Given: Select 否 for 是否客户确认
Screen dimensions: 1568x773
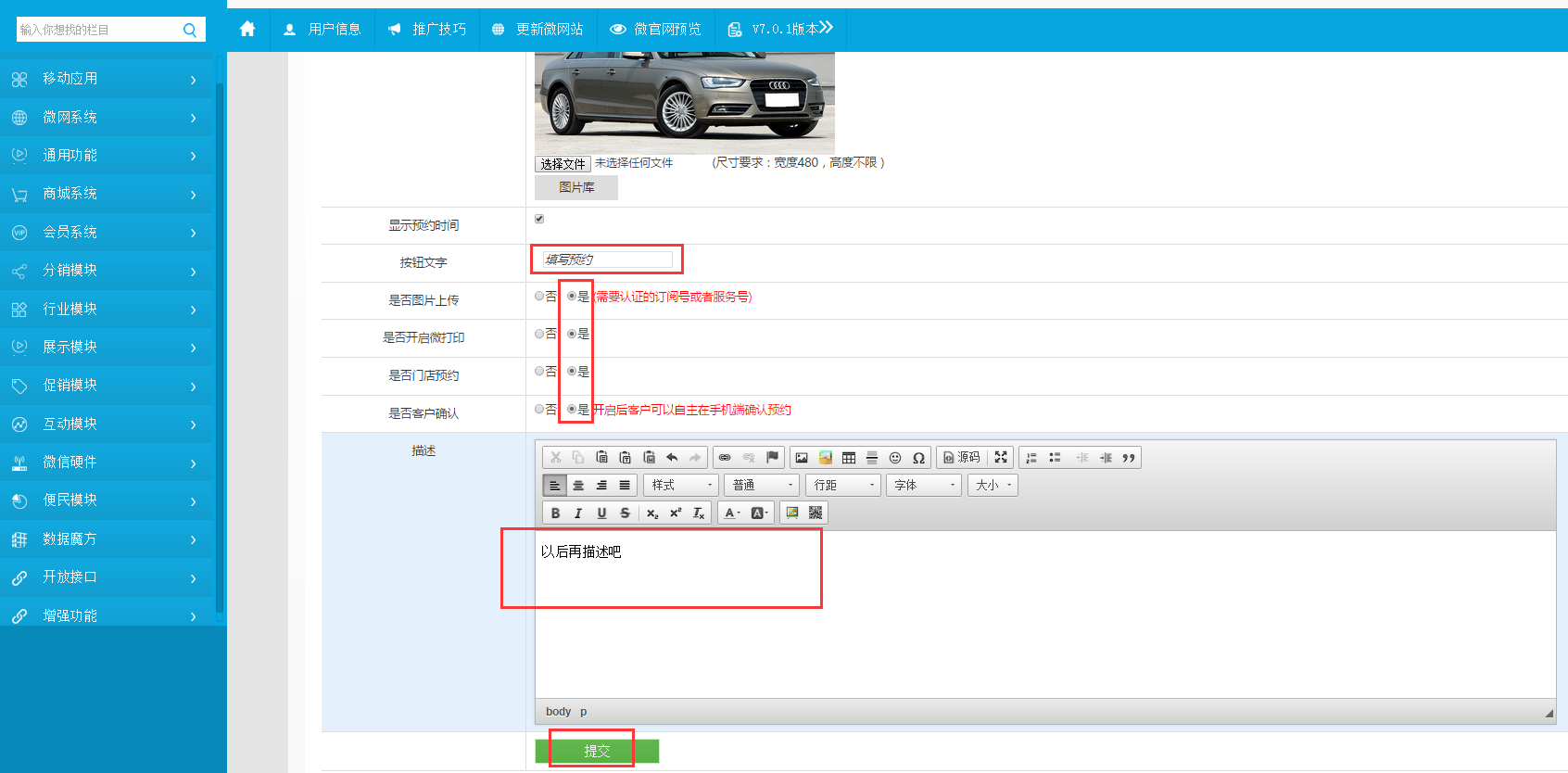Looking at the screenshot, I should [x=539, y=409].
